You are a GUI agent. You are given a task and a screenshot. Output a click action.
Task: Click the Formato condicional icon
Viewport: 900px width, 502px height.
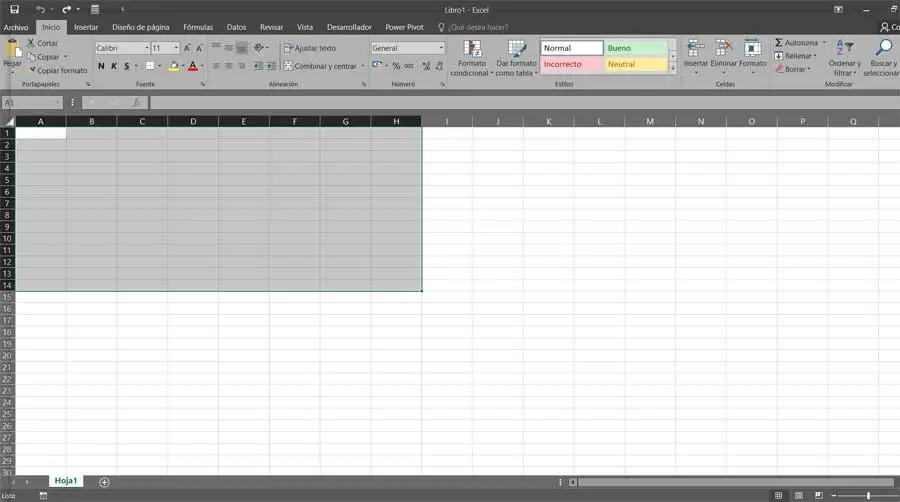click(472, 49)
